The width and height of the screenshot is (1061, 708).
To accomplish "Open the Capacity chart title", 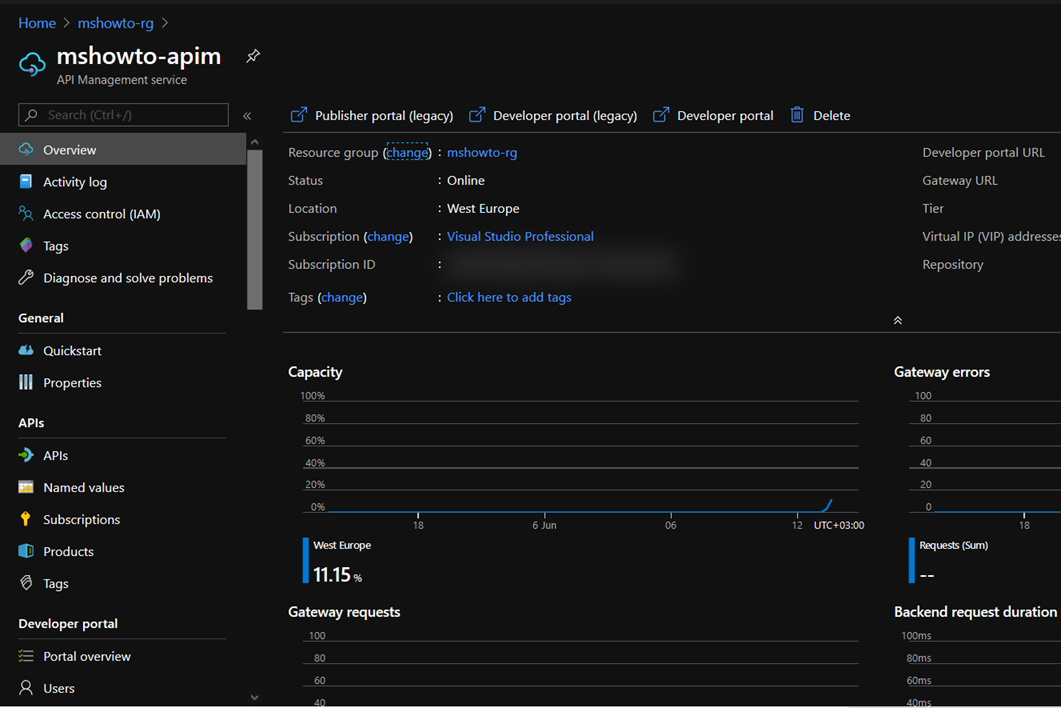I will point(315,372).
